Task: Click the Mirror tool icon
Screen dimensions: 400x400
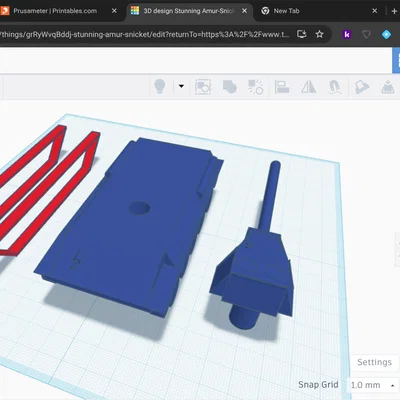Action: click(308, 87)
